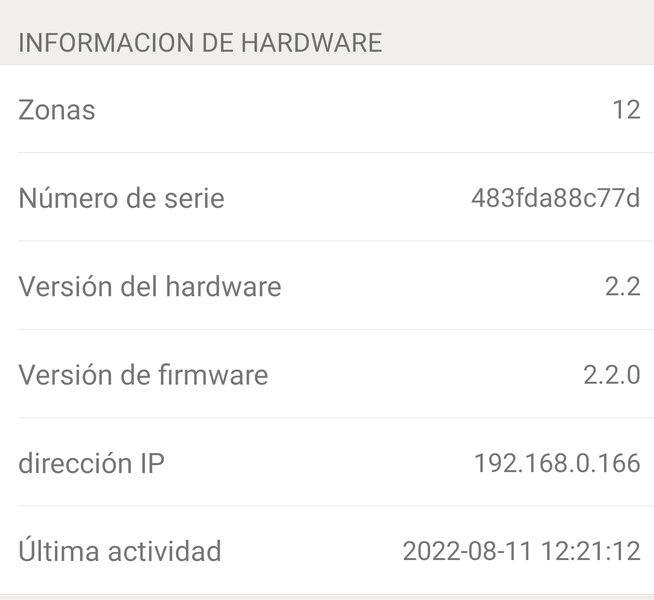Select the Número de serie label
The height and width of the screenshot is (600, 654).
[121, 198]
